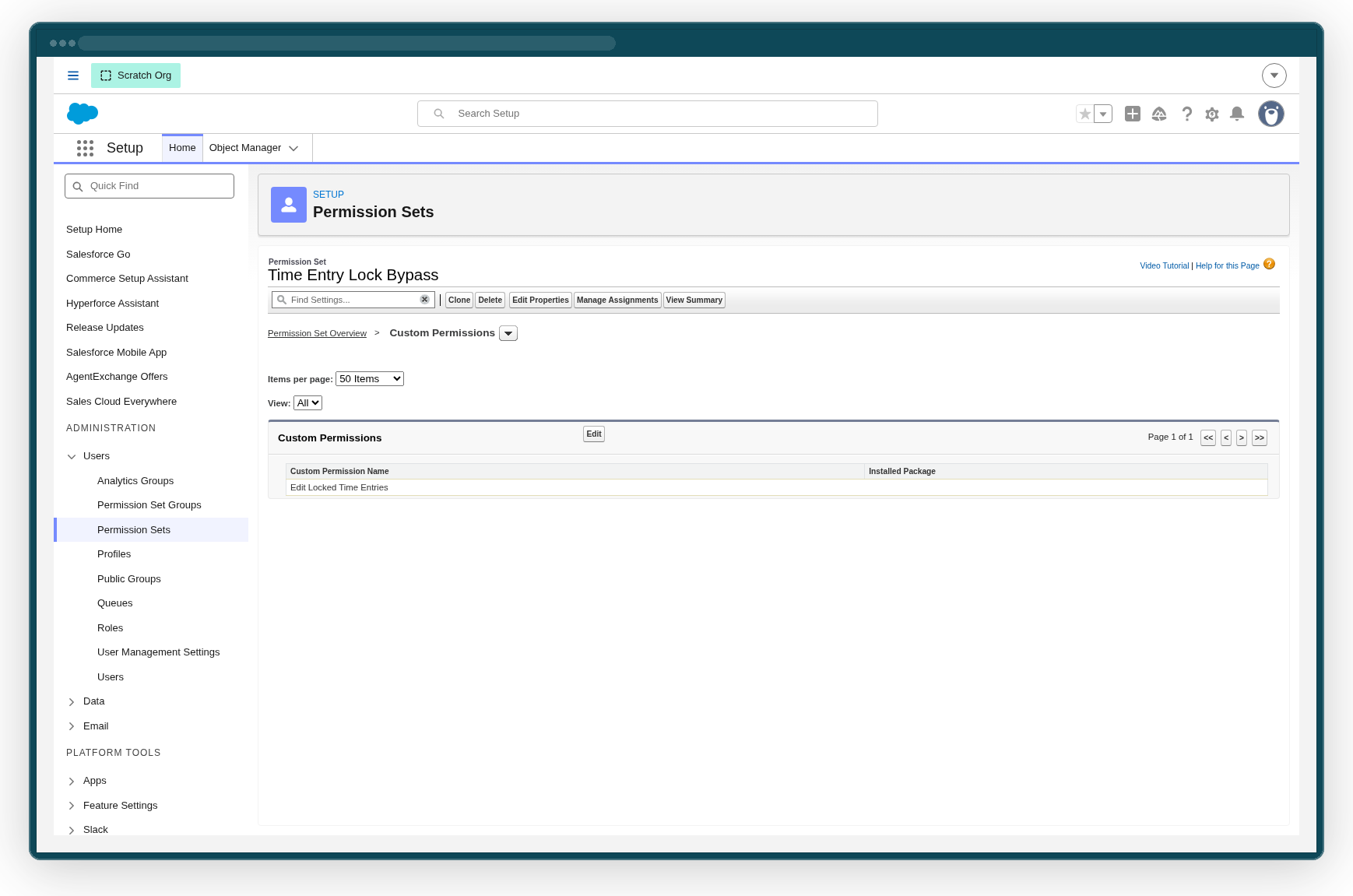This screenshot has width=1353, height=896.
Task: Click View Summary button
Action: click(694, 300)
